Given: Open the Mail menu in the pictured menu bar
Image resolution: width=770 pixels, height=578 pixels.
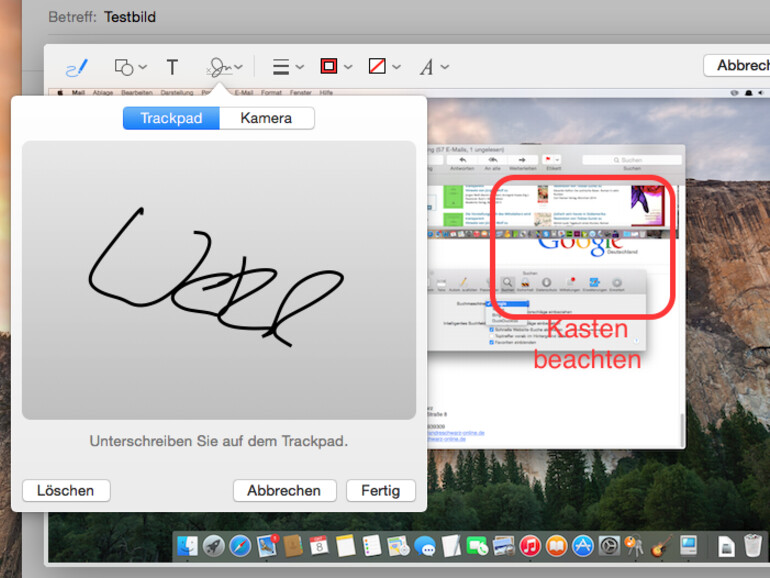Looking at the screenshot, I should point(79,92).
